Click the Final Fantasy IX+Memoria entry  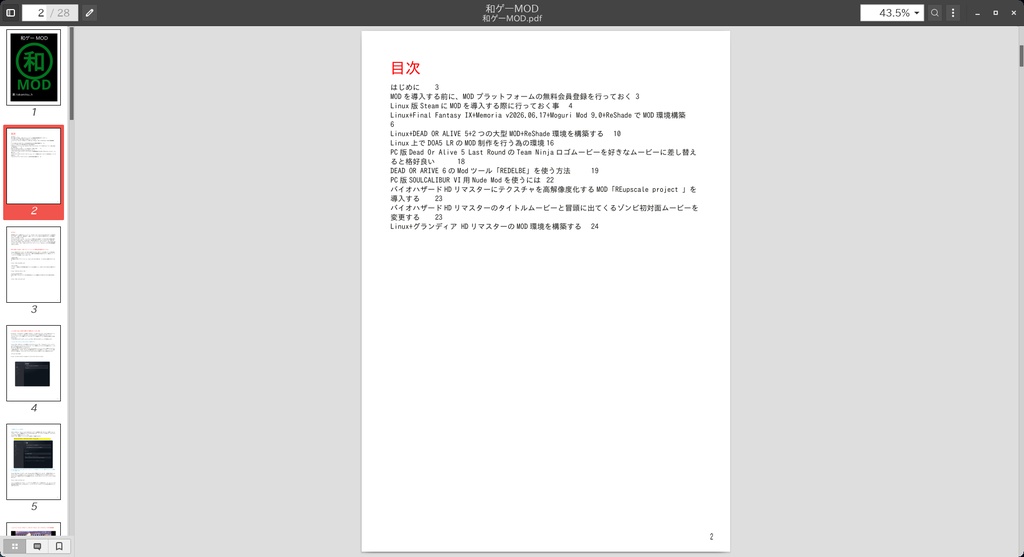pos(538,119)
